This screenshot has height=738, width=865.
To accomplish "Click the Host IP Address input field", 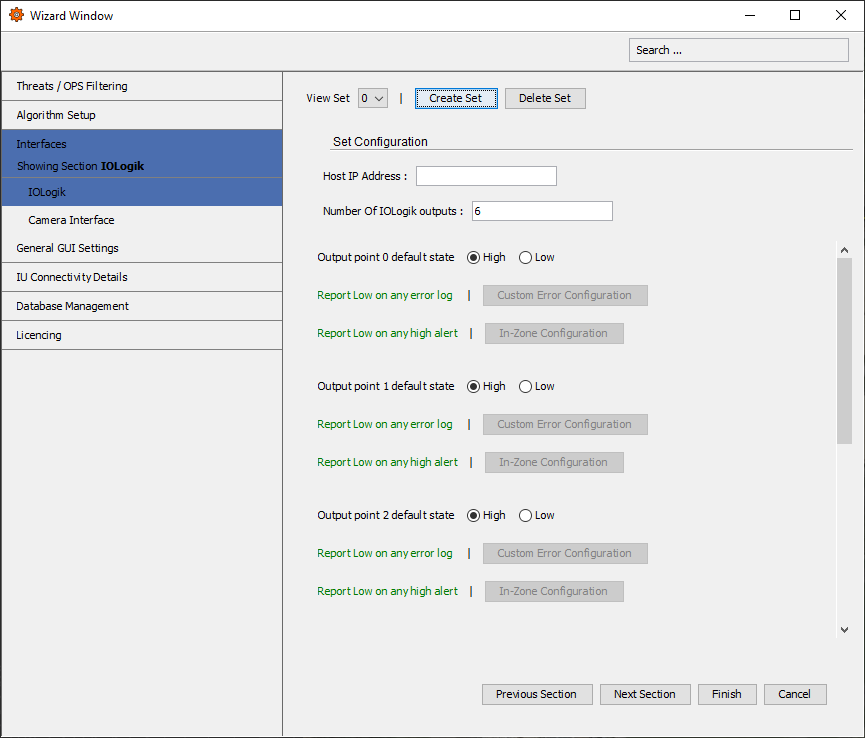I will [x=486, y=175].
